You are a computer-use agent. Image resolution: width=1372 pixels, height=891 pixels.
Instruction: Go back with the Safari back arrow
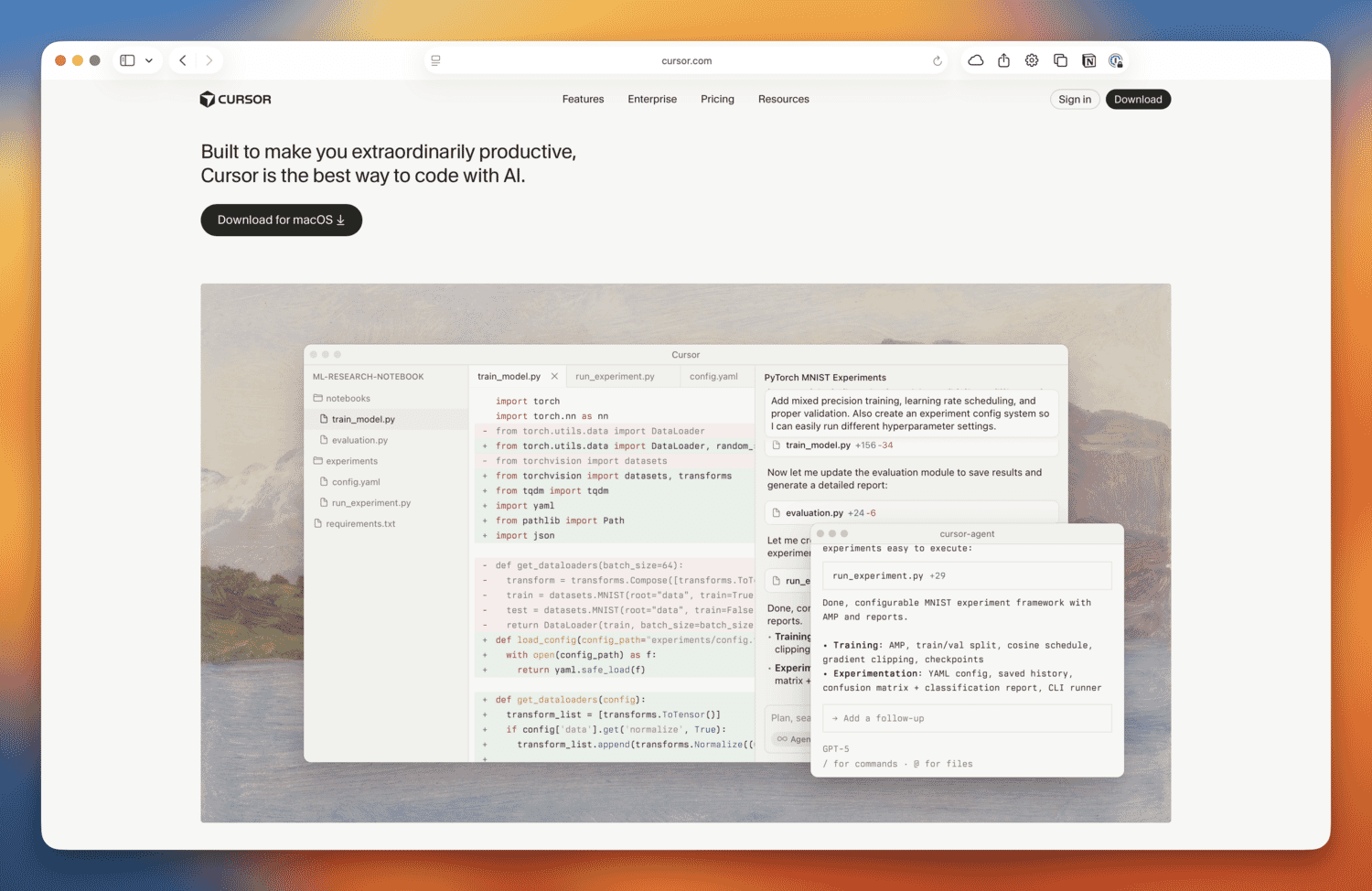183,60
